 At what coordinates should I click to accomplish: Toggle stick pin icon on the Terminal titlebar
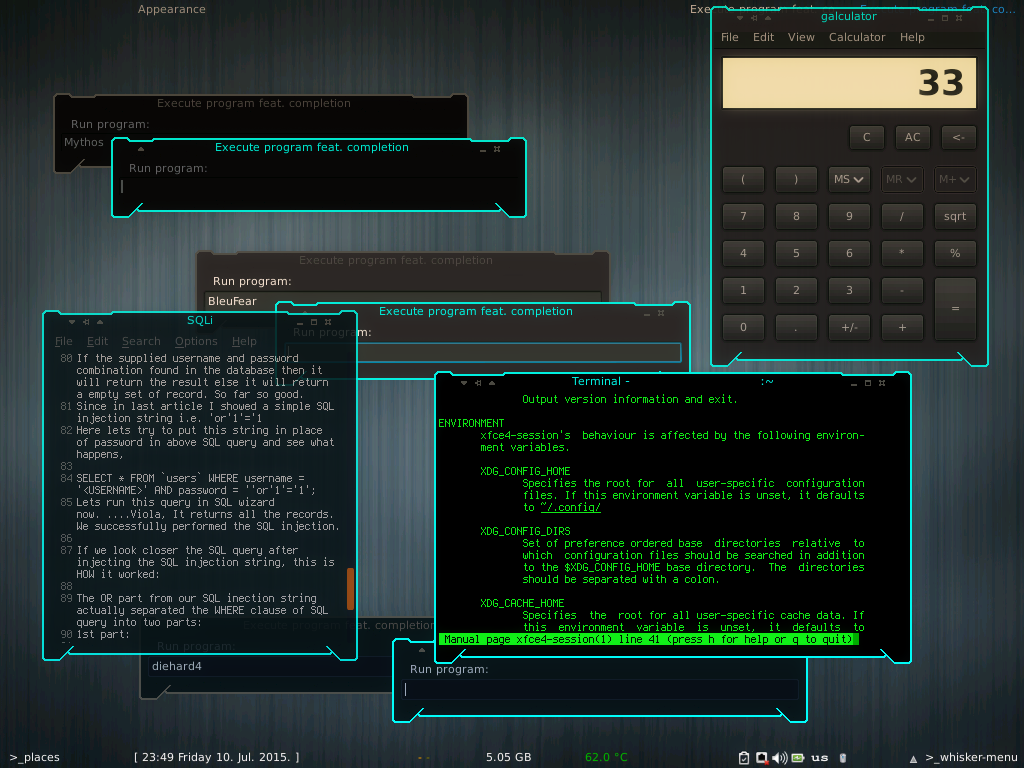(x=478, y=383)
